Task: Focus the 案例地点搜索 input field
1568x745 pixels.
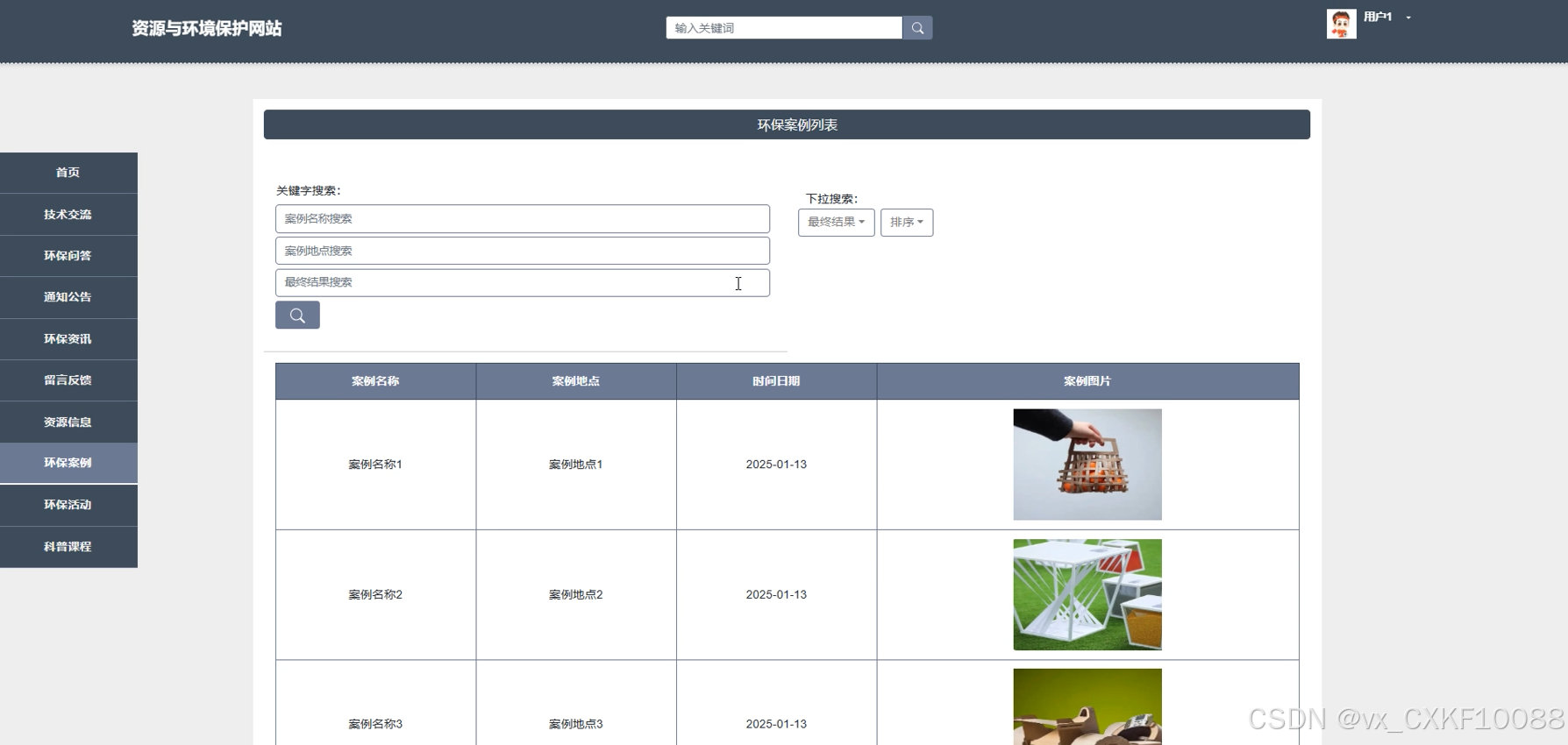Action: 523,251
